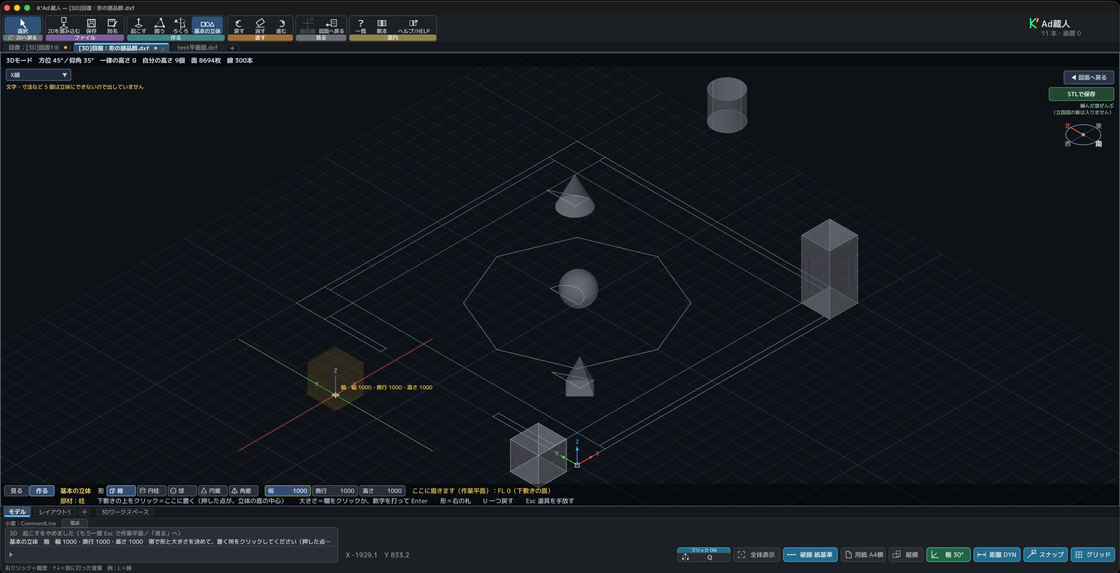
Task: Choose the 円柱 cylinder shape
Action: [x=151, y=491]
